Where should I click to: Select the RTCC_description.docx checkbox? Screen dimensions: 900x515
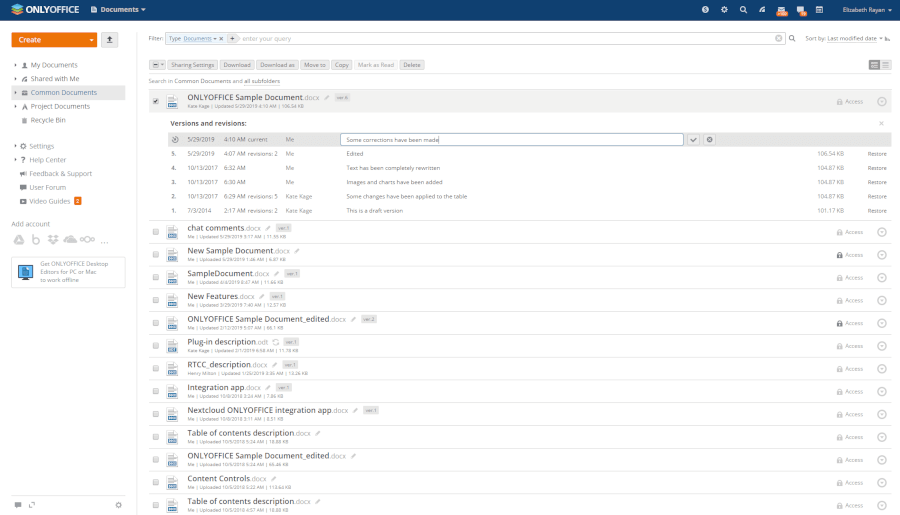[156, 369]
